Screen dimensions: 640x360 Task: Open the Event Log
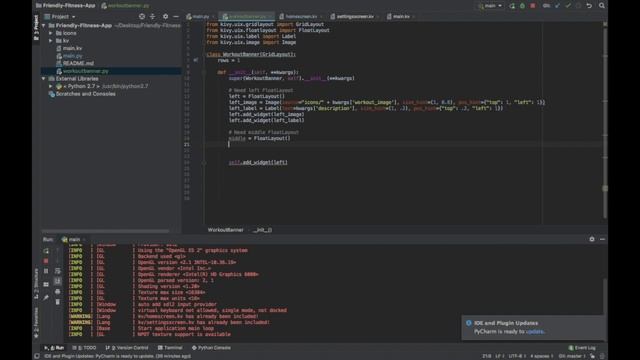pyautogui.click(x=582, y=348)
